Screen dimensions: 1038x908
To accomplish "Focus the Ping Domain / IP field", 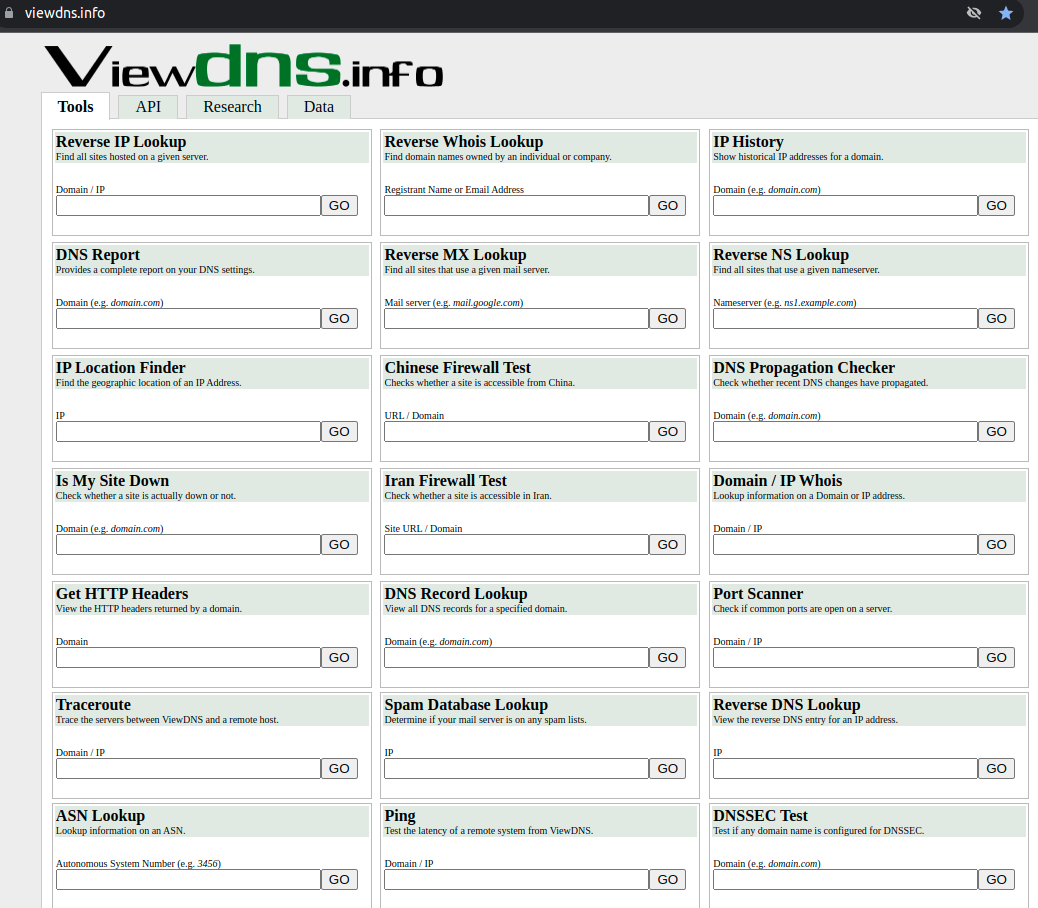I will pos(516,880).
